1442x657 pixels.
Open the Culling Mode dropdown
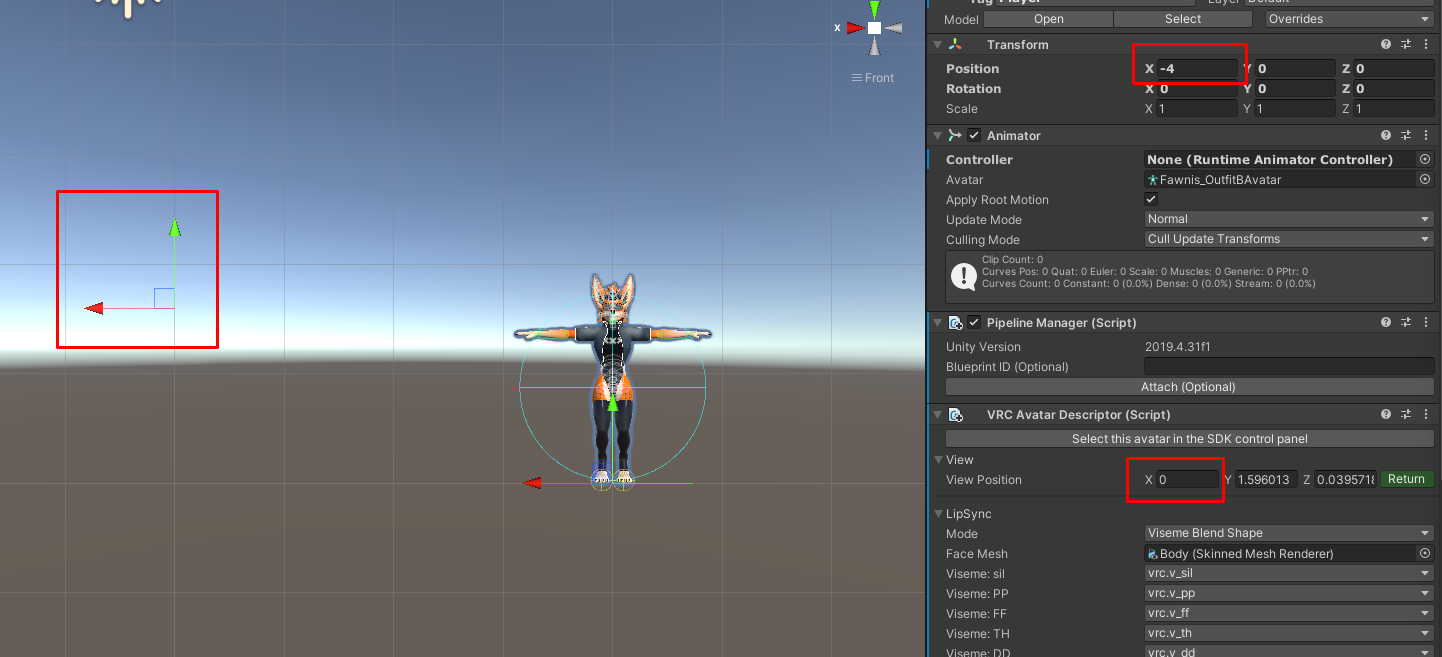point(1289,239)
